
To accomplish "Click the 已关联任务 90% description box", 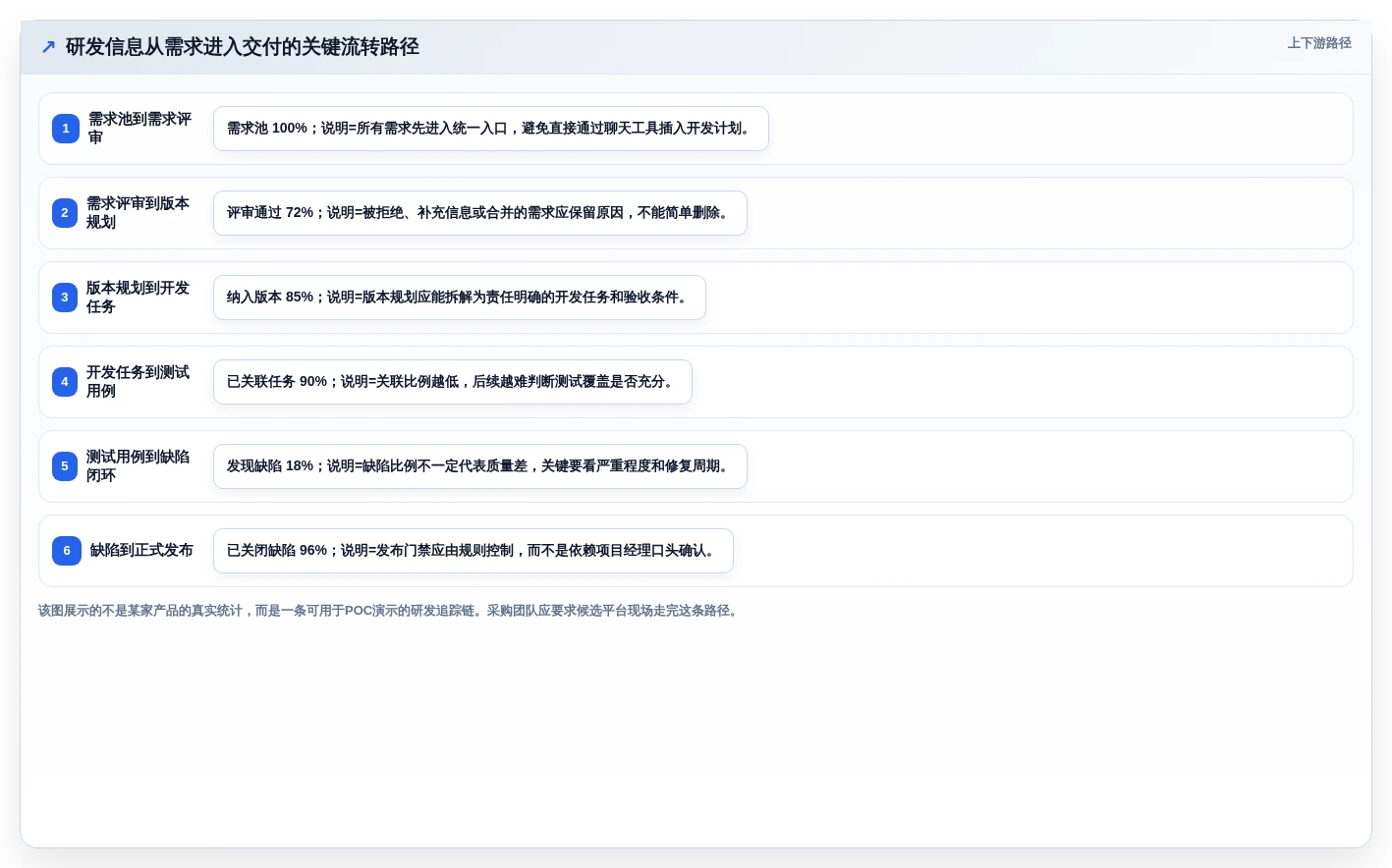I will click(453, 382).
